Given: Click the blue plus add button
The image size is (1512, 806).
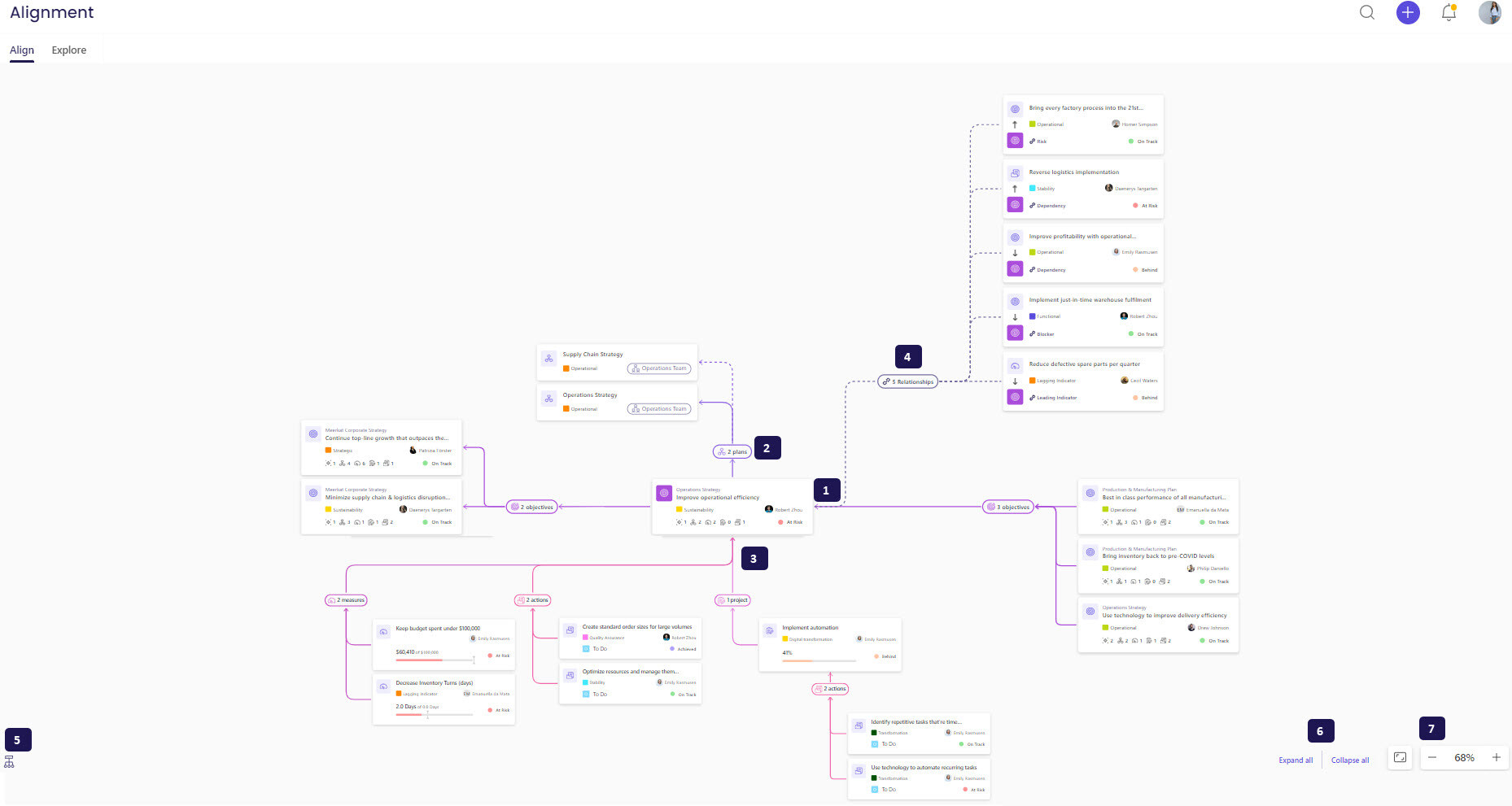Looking at the screenshot, I should 1408,12.
